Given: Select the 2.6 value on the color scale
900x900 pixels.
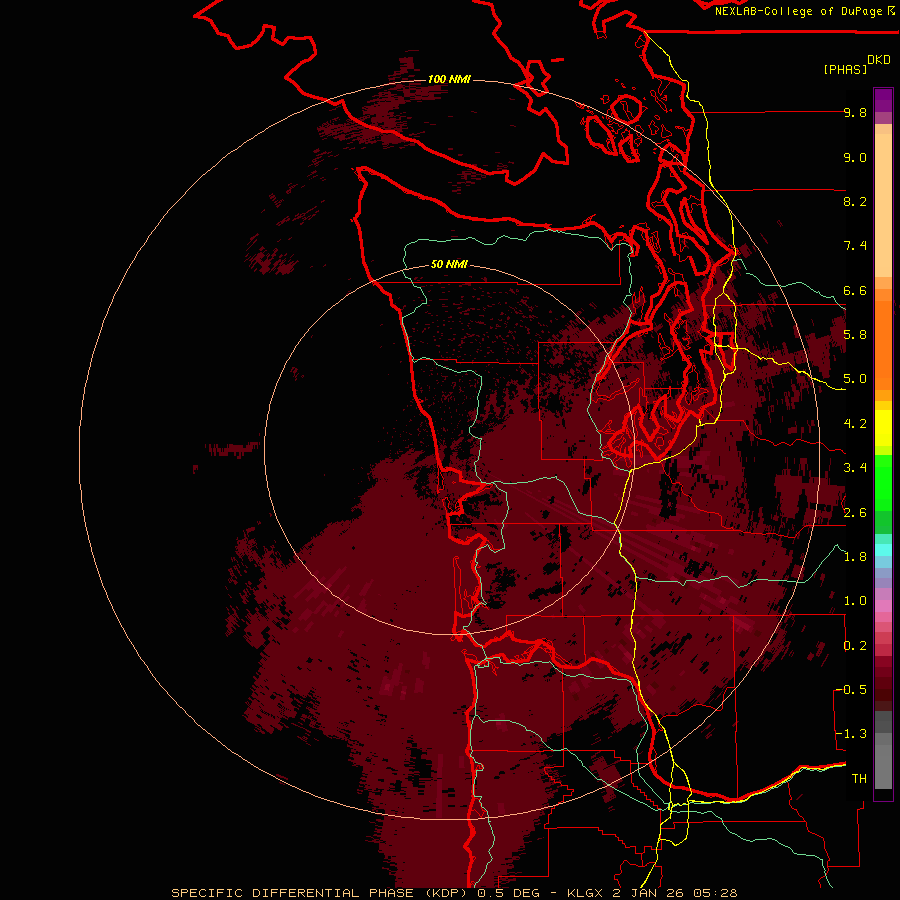Looking at the screenshot, I should 855,513.
